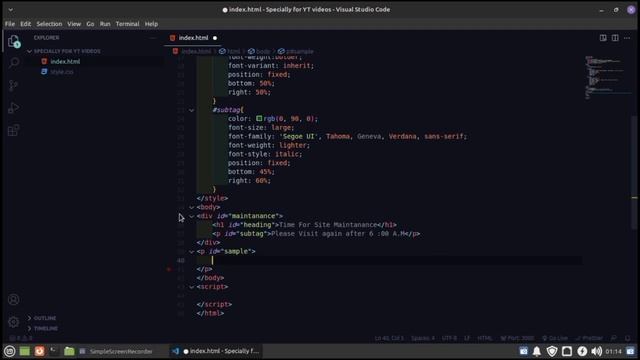This screenshot has width=640, height=360.
Task: Open the tray volume speaker icon
Action: tap(596, 351)
